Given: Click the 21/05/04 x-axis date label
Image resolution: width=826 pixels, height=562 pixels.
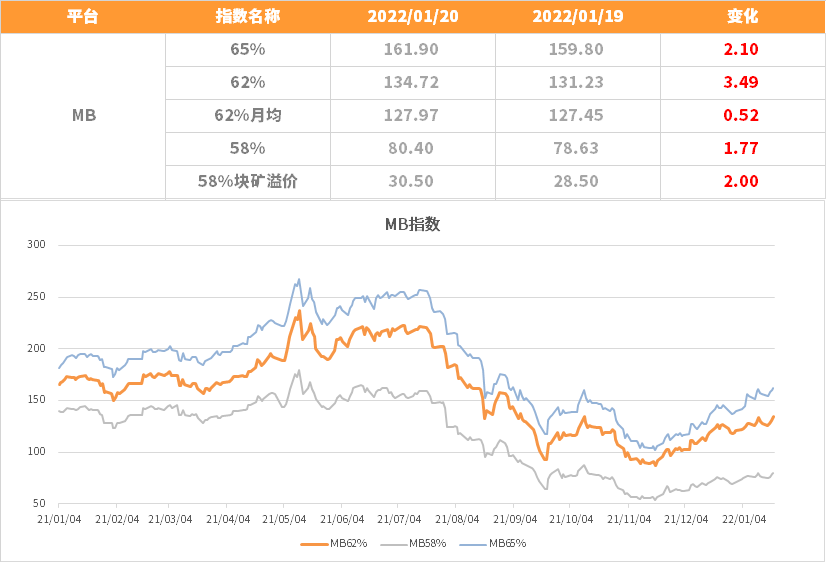Looking at the screenshot, I should [x=284, y=519].
